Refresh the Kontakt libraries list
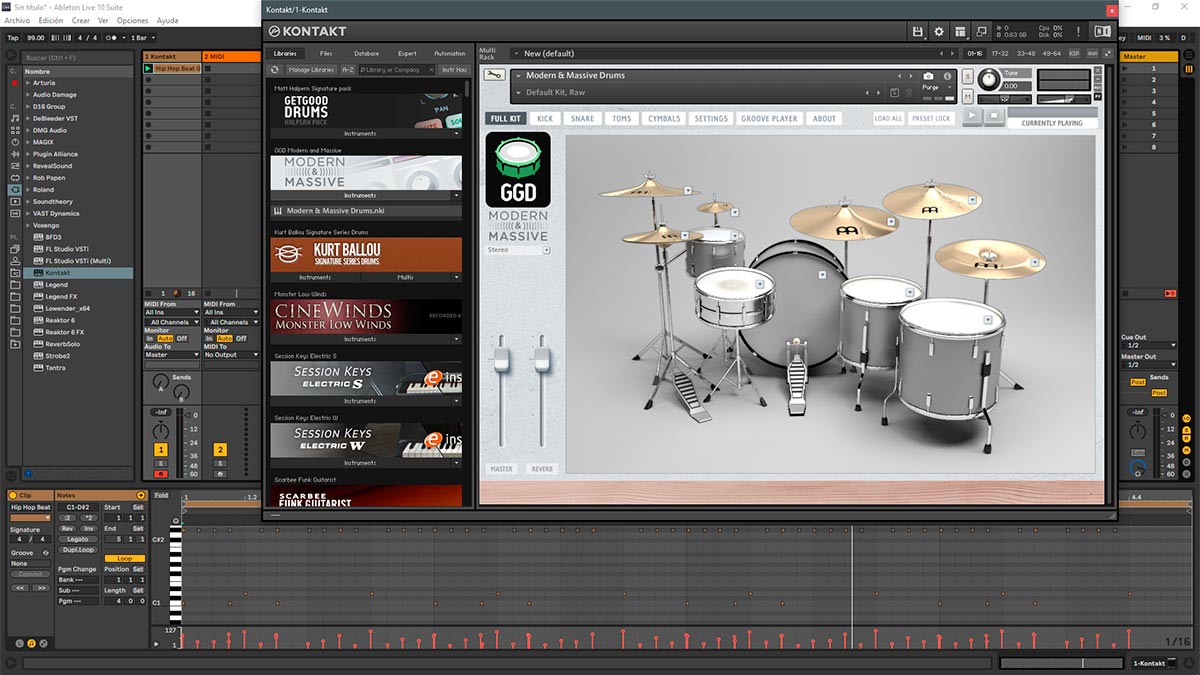This screenshot has height=675, width=1200. pos(275,70)
